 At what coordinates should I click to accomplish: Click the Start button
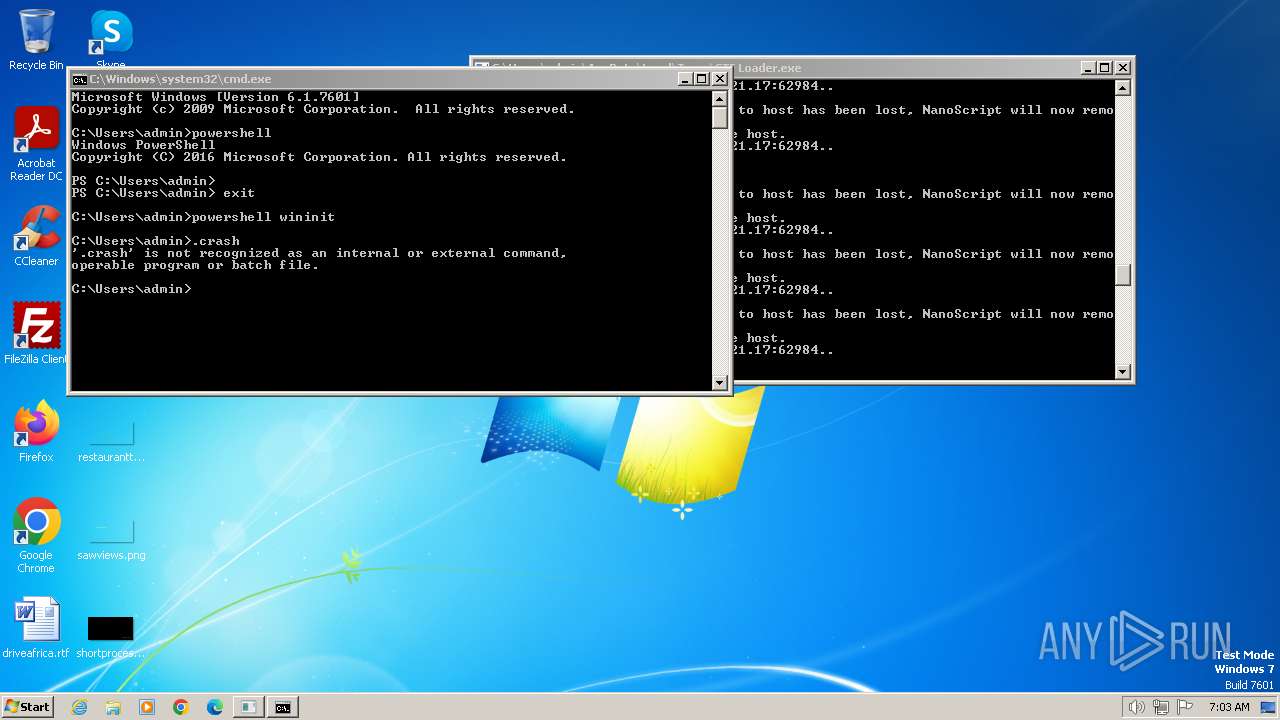[27, 707]
